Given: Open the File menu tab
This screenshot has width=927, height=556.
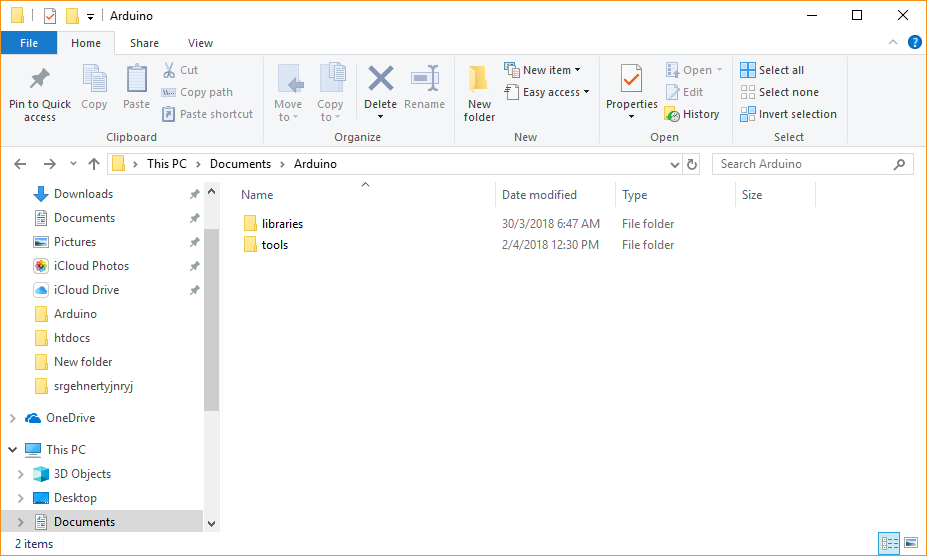Looking at the screenshot, I should click(29, 43).
